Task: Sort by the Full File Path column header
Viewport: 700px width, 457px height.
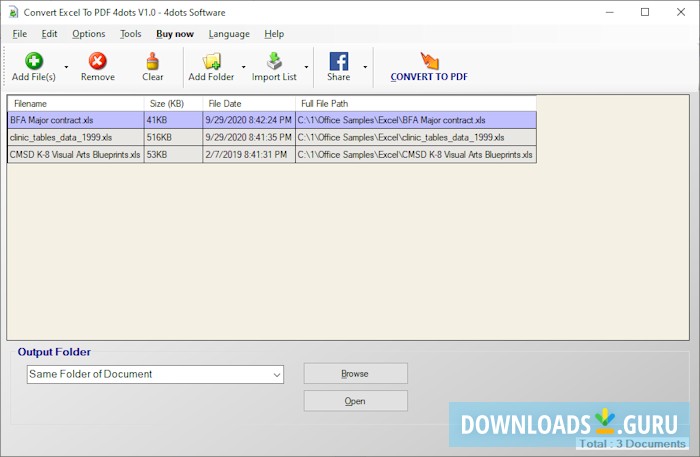Action: 416,104
